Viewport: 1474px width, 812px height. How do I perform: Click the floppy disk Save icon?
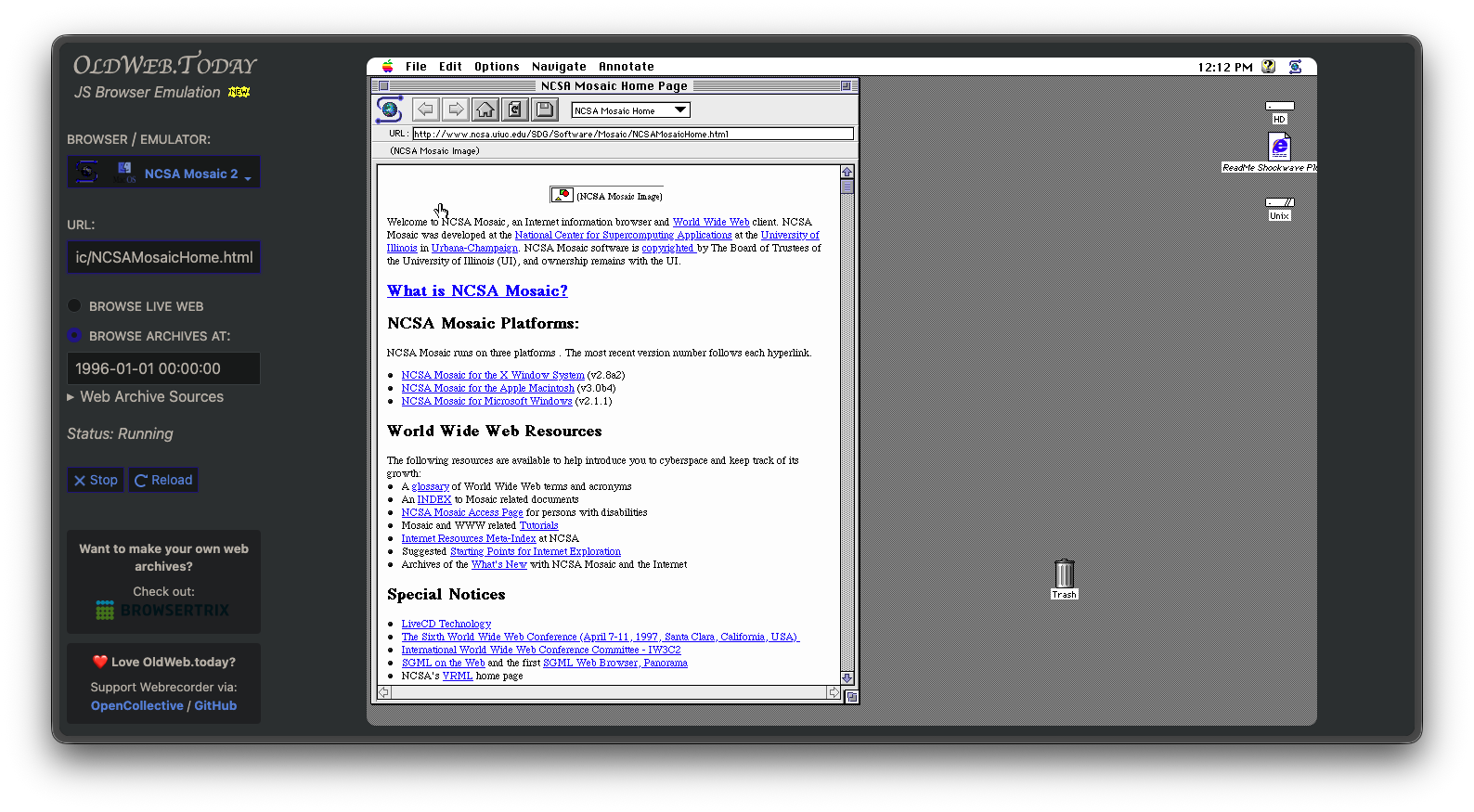click(x=545, y=110)
